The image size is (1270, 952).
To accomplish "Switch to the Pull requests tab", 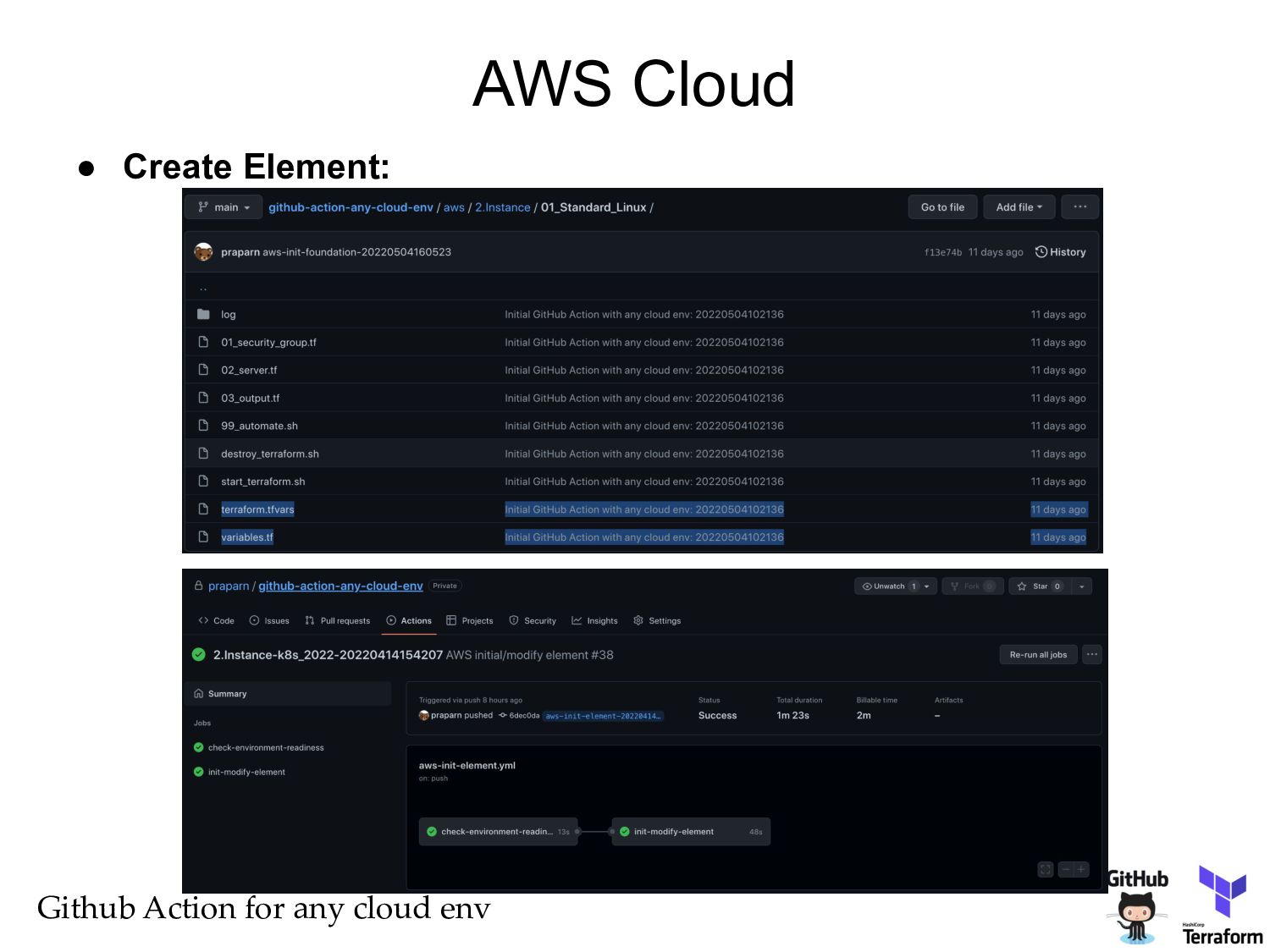I will point(337,621).
